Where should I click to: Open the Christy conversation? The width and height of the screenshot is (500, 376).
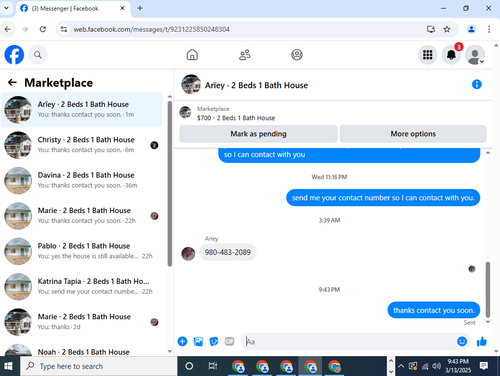tap(81, 145)
